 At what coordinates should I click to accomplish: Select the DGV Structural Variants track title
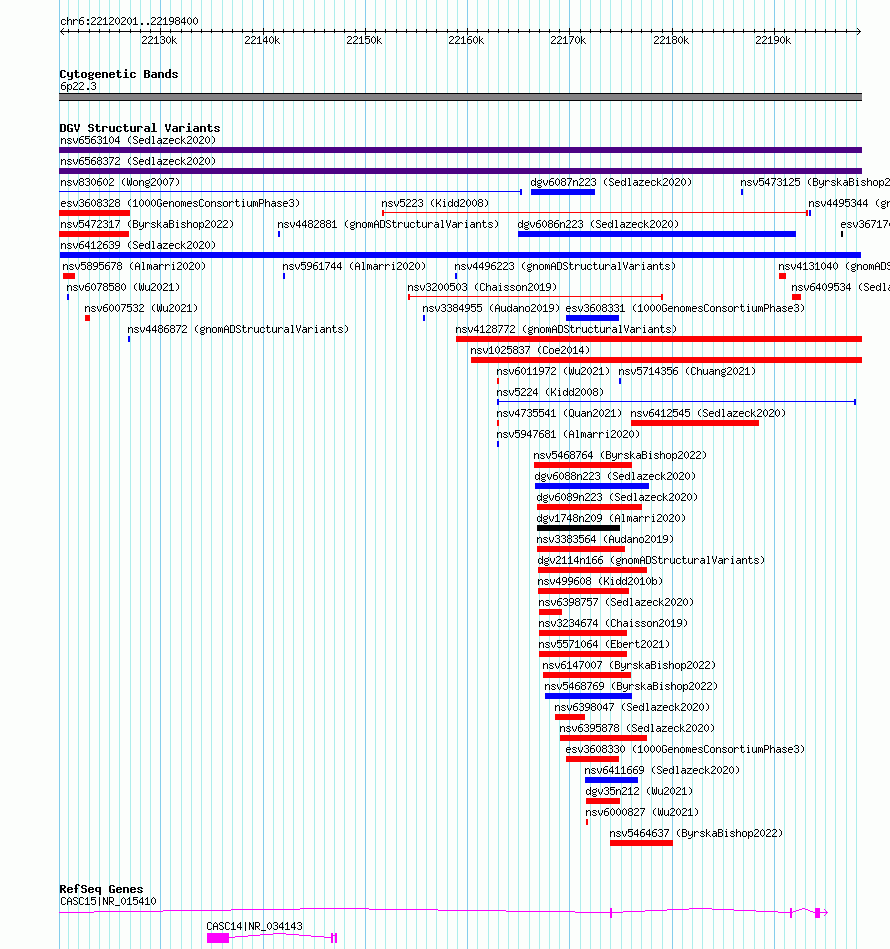(x=140, y=128)
